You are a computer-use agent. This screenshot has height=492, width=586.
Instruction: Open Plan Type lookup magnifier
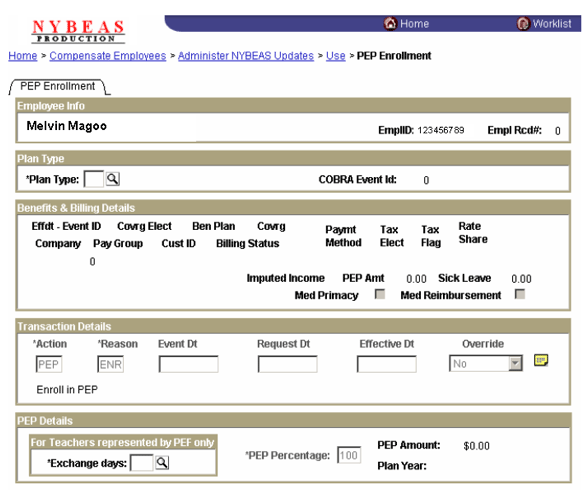[x=112, y=179]
